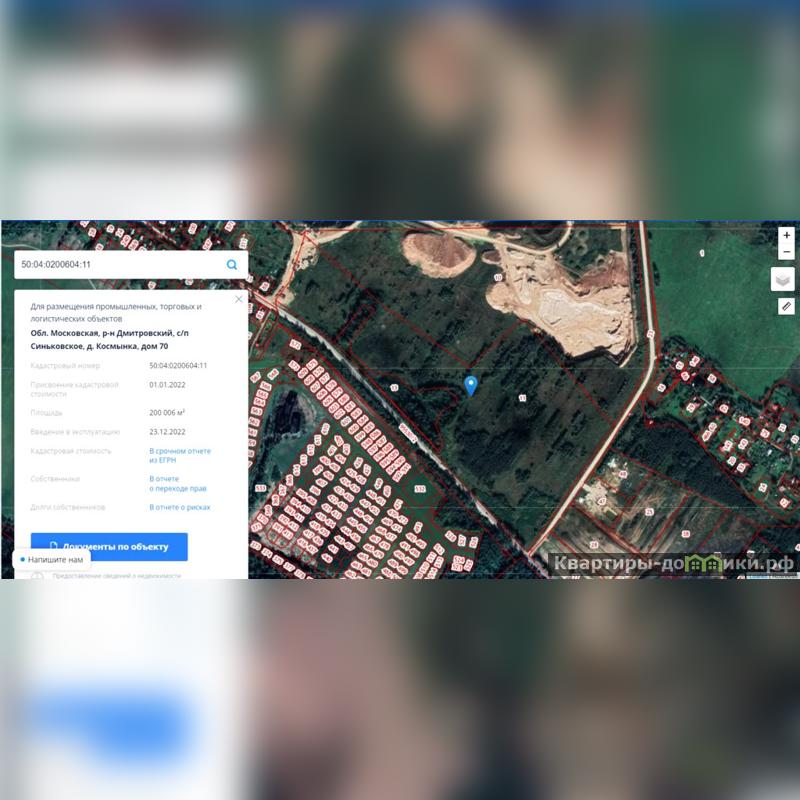Image resolution: width=800 pixels, height=800 pixels.
Task: Zoom in on the map
Action: pos(787,236)
